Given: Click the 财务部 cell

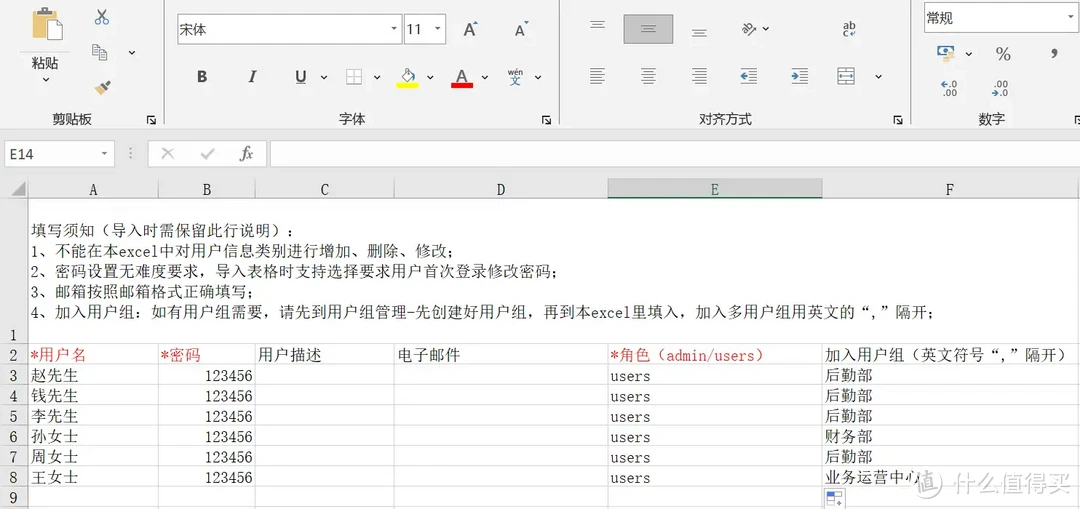Looking at the screenshot, I should pos(951,437).
